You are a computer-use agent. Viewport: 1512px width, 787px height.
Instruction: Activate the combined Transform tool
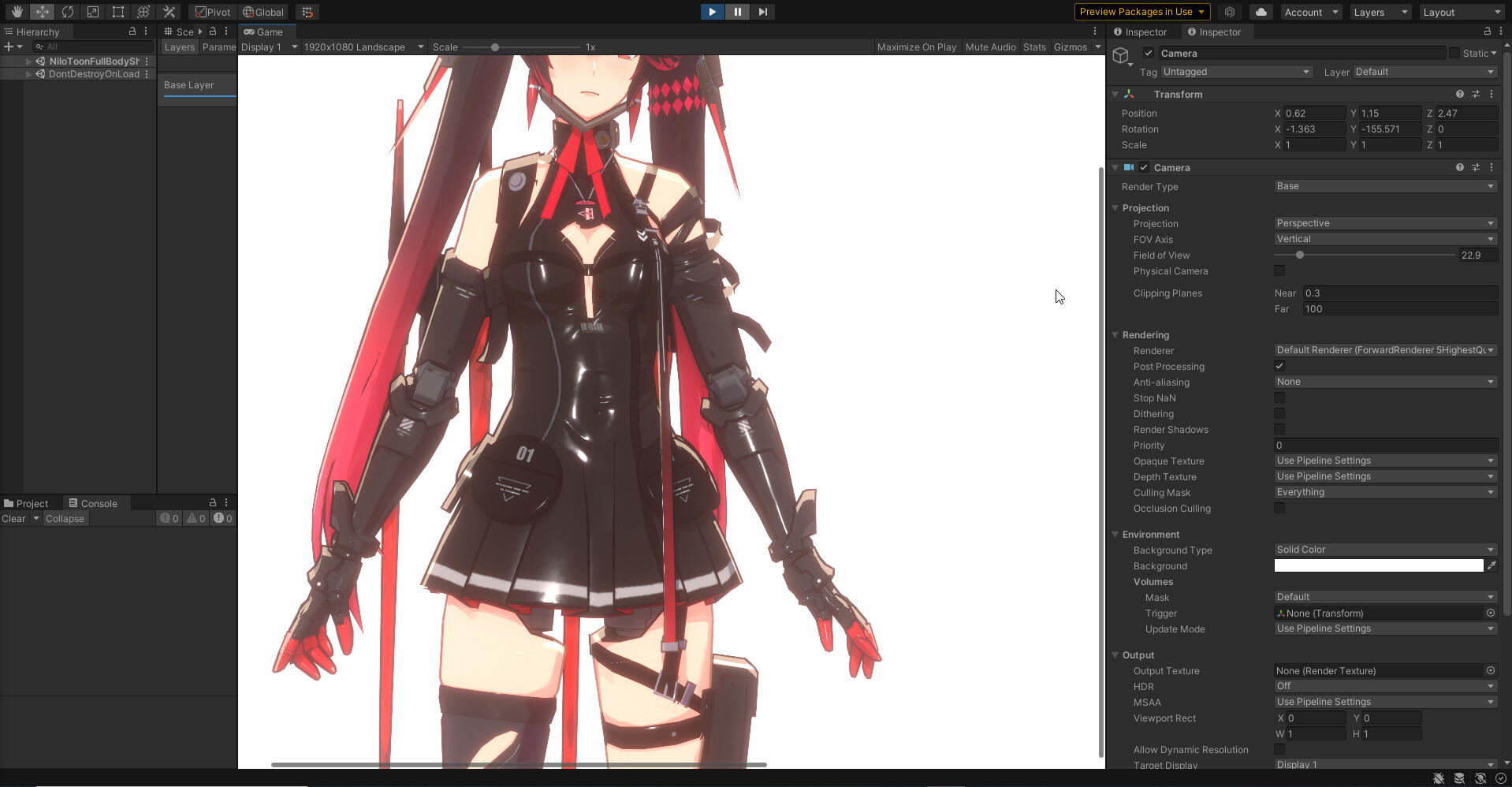pyautogui.click(x=143, y=12)
